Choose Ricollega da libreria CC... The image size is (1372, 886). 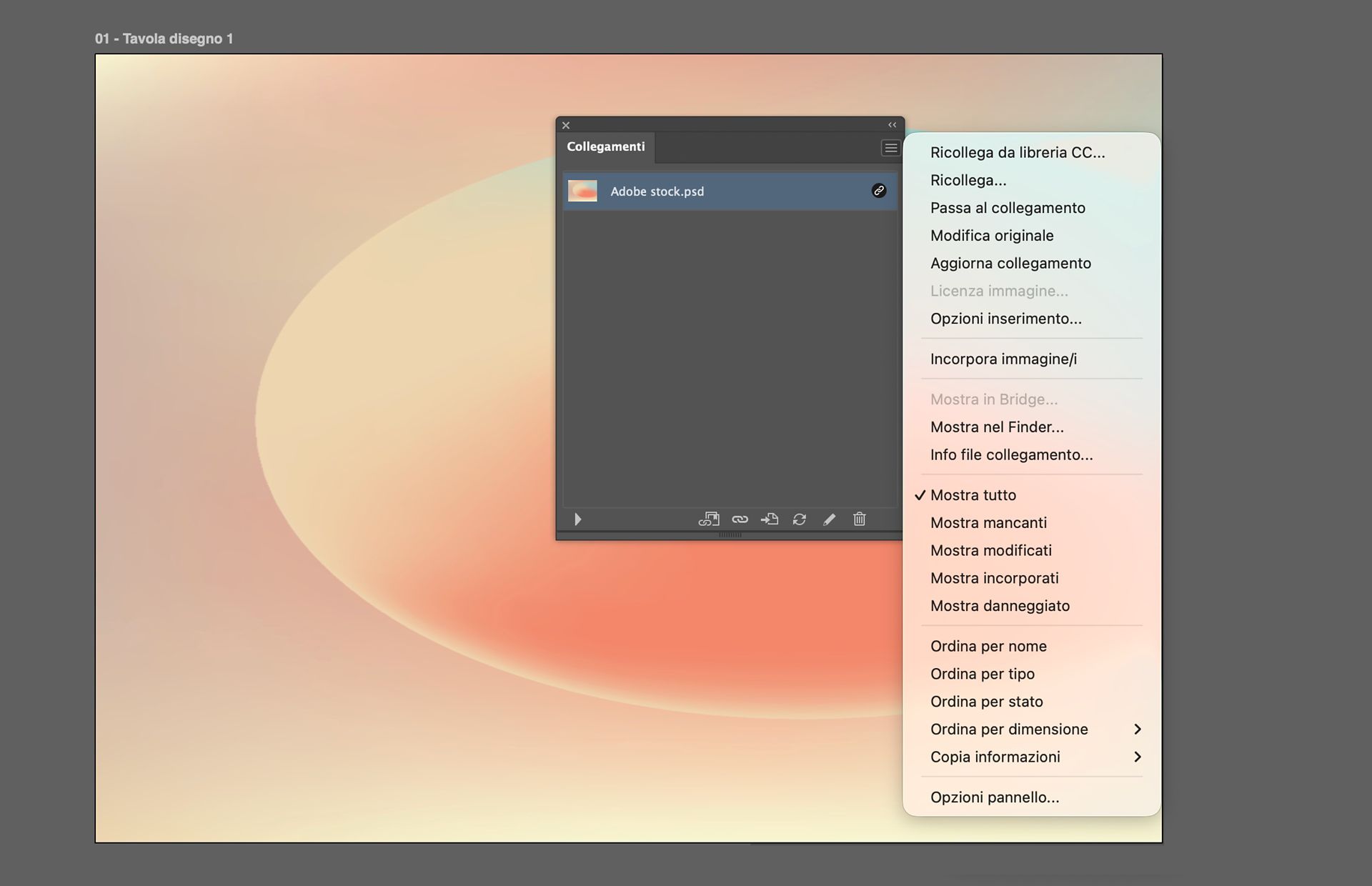[1032, 152]
